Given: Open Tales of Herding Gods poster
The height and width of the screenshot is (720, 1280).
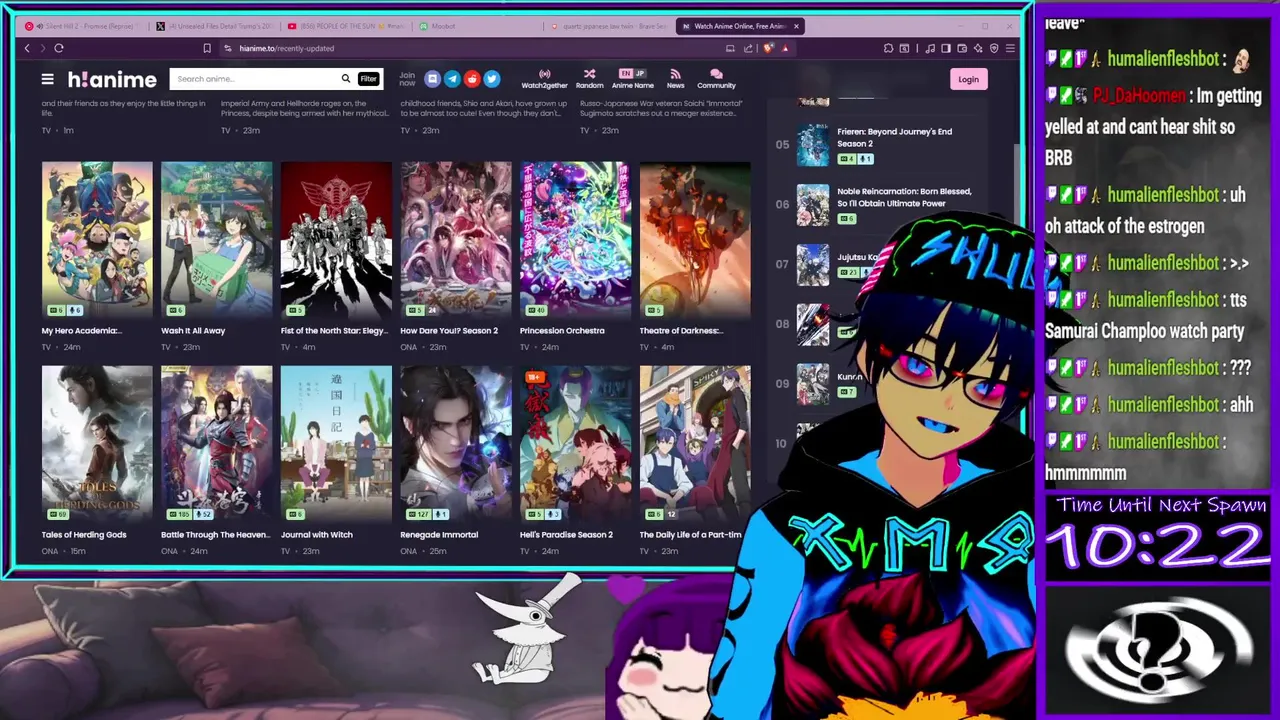Looking at the screenshot, I should pyautogui.click(x=97, y=443).
